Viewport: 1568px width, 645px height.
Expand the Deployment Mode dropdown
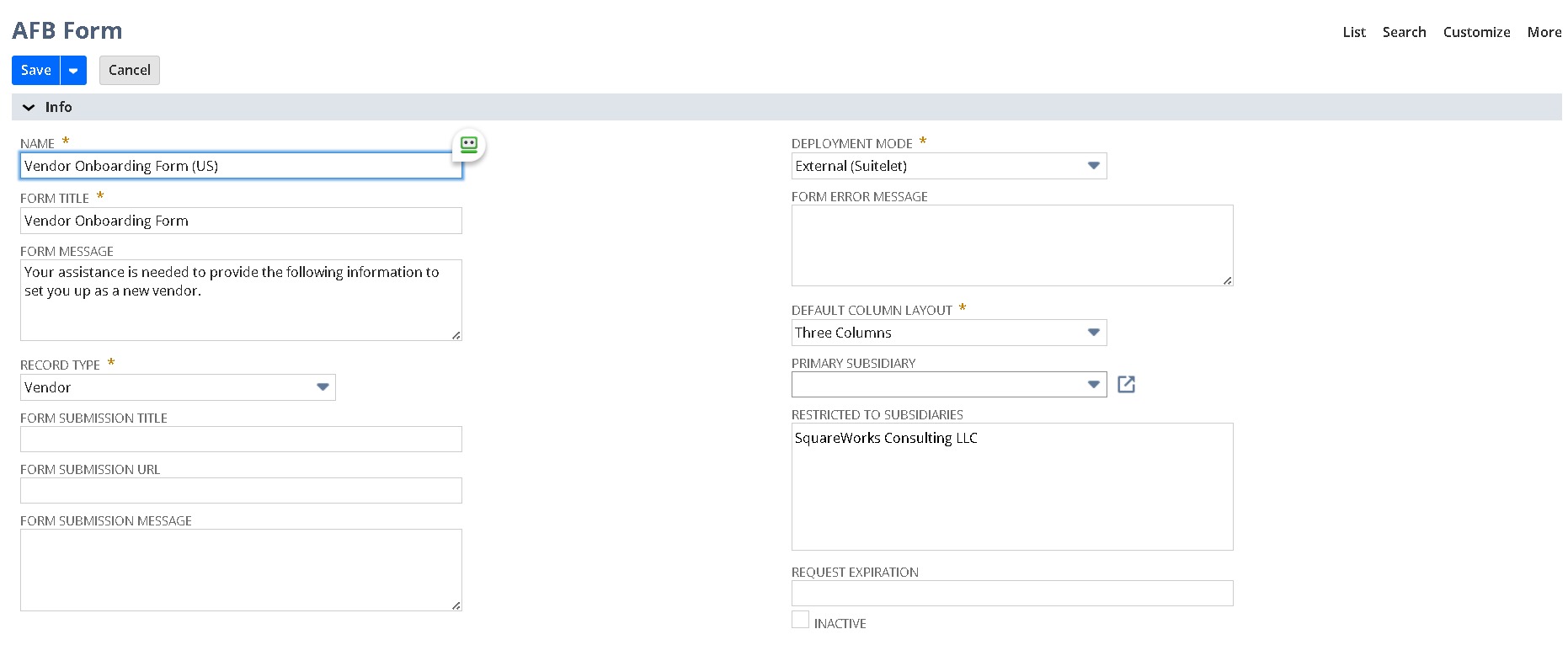tap(1093, 166)
